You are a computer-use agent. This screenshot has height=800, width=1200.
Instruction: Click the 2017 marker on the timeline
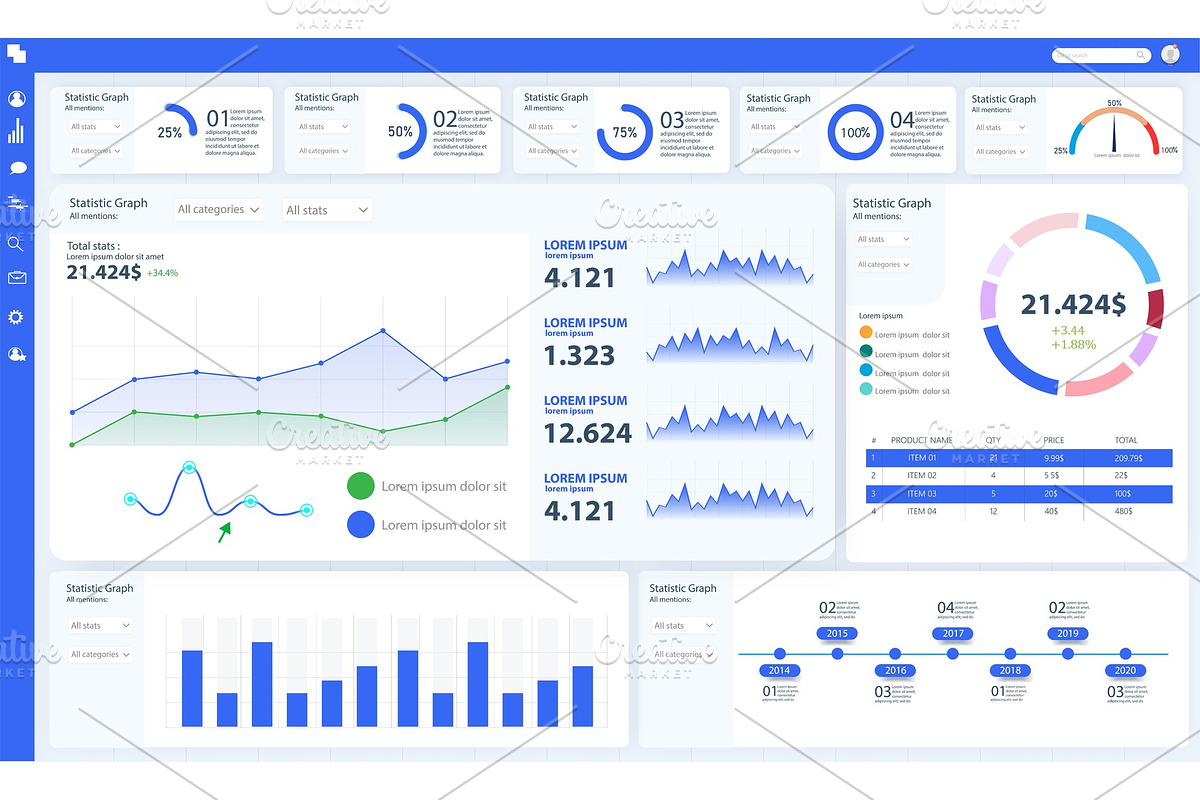point(952,633)
